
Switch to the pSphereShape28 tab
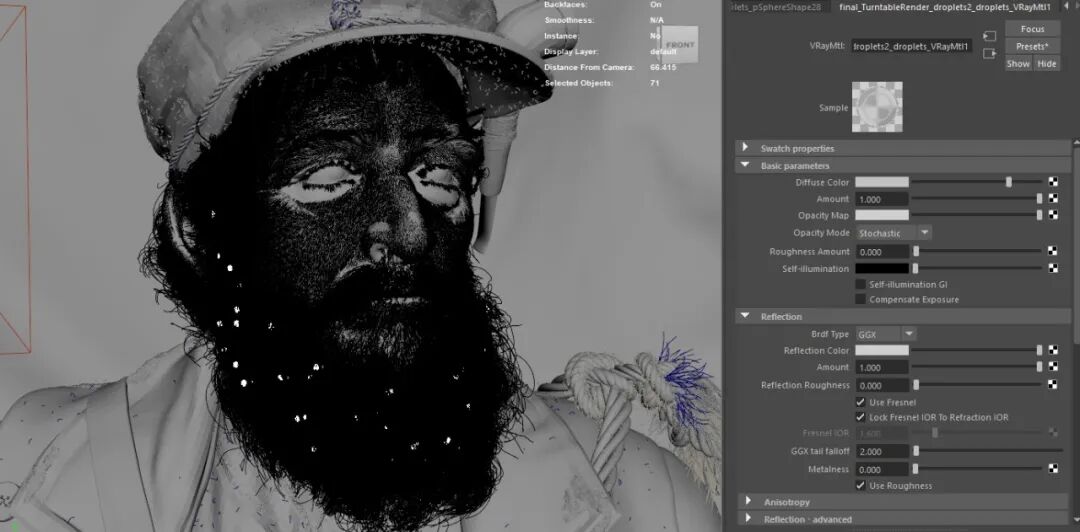(x=776, y=7)
